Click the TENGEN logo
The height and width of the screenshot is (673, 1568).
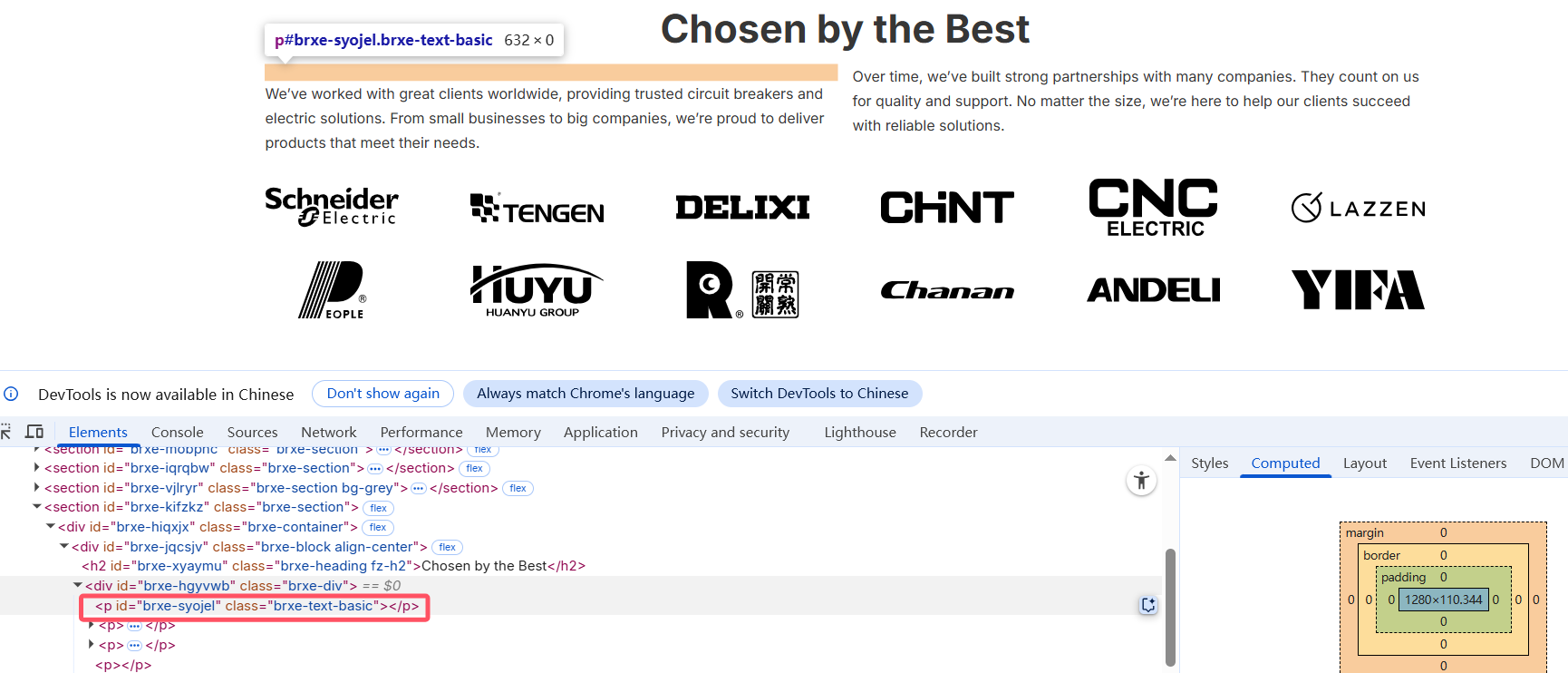pyautogui.click(x=537, y=209)
